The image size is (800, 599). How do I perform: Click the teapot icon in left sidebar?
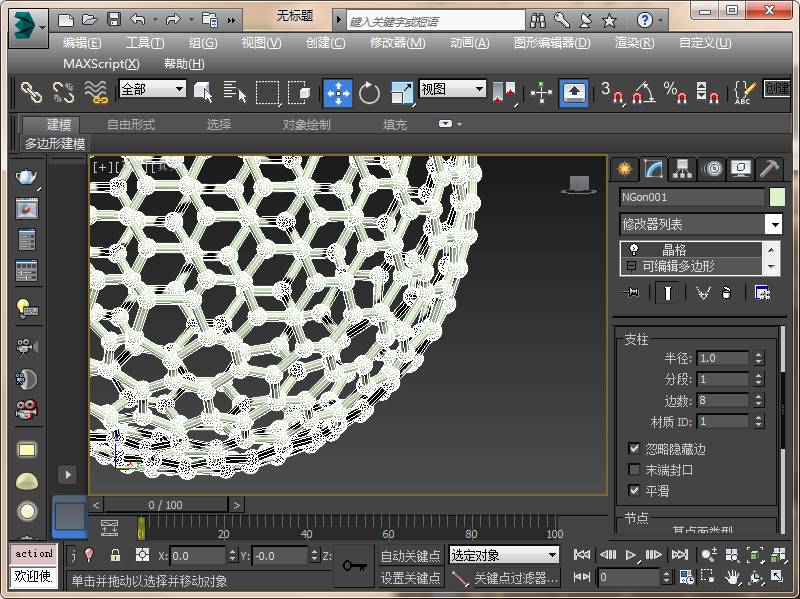click(x=27, y=177)
